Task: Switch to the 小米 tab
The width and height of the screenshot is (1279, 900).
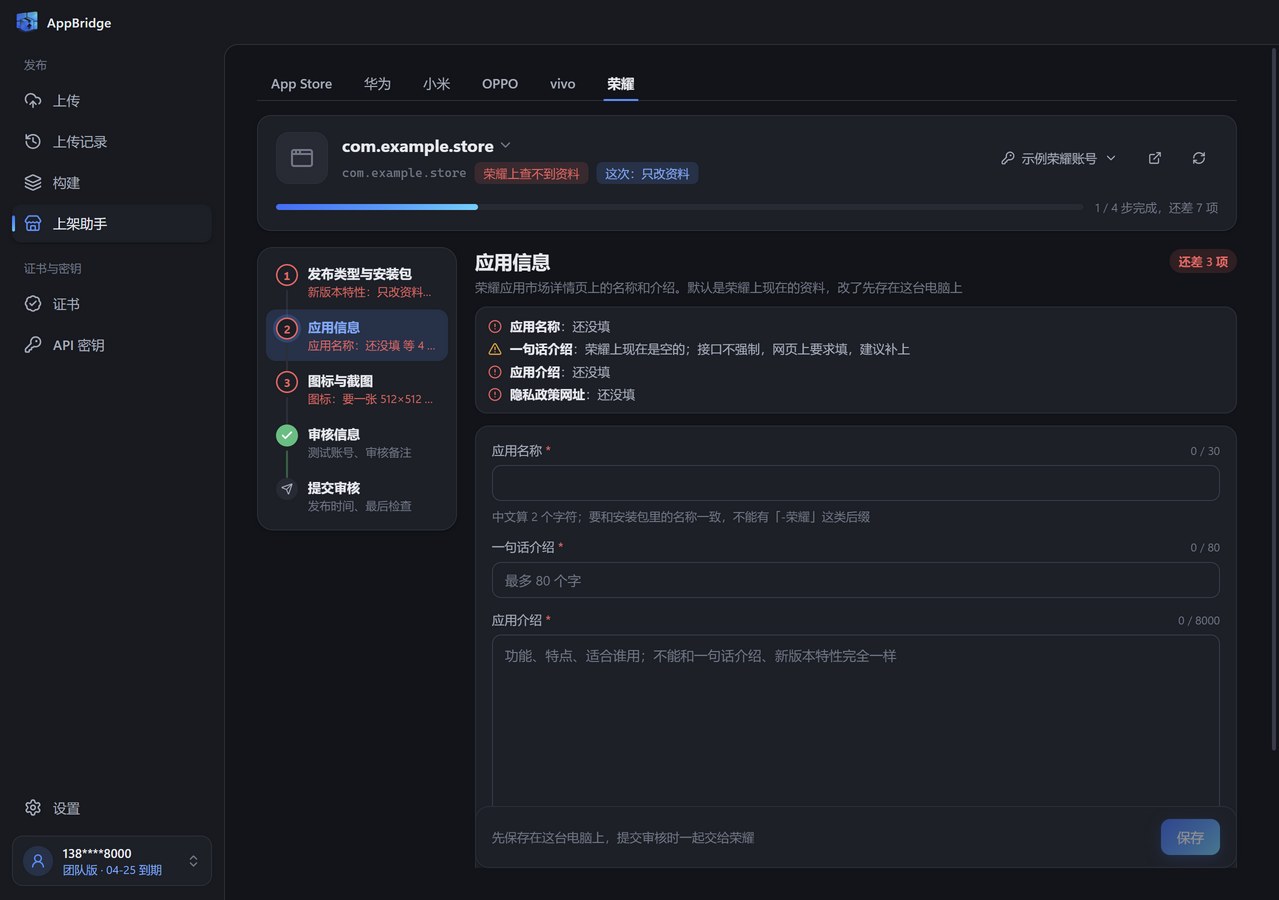Action: tap(436, 84)
